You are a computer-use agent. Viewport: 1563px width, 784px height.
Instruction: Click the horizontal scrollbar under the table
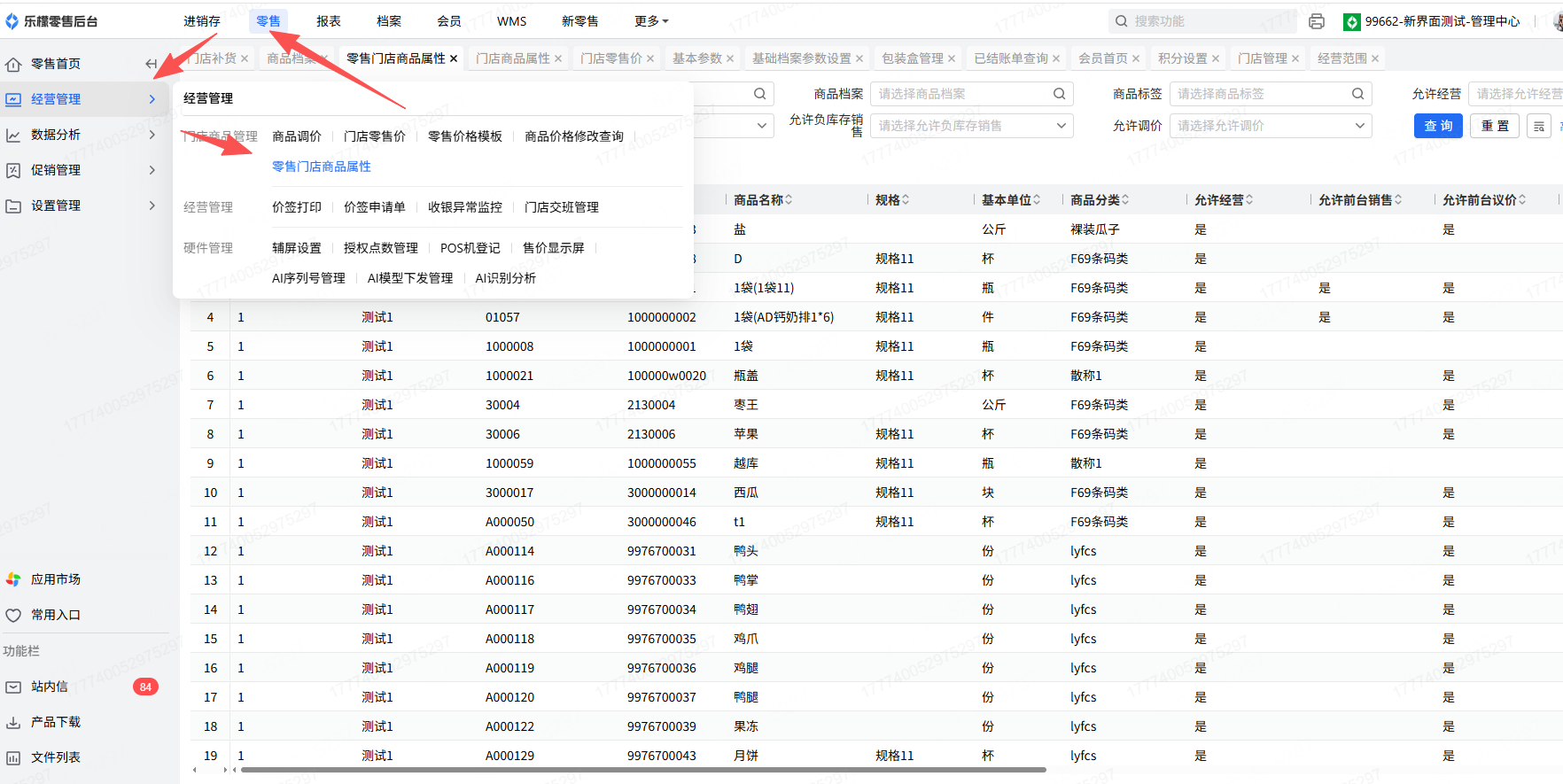(643, 770)
